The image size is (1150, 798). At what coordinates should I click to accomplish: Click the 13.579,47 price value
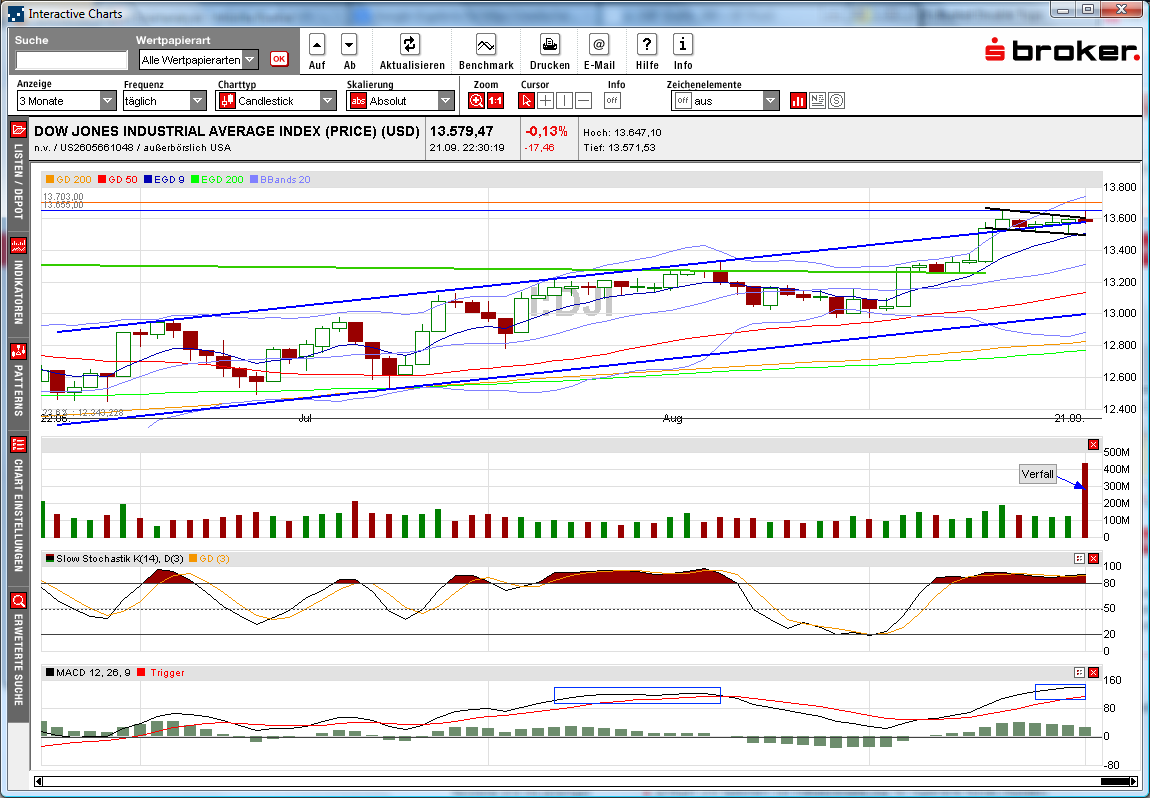[461, 131]
